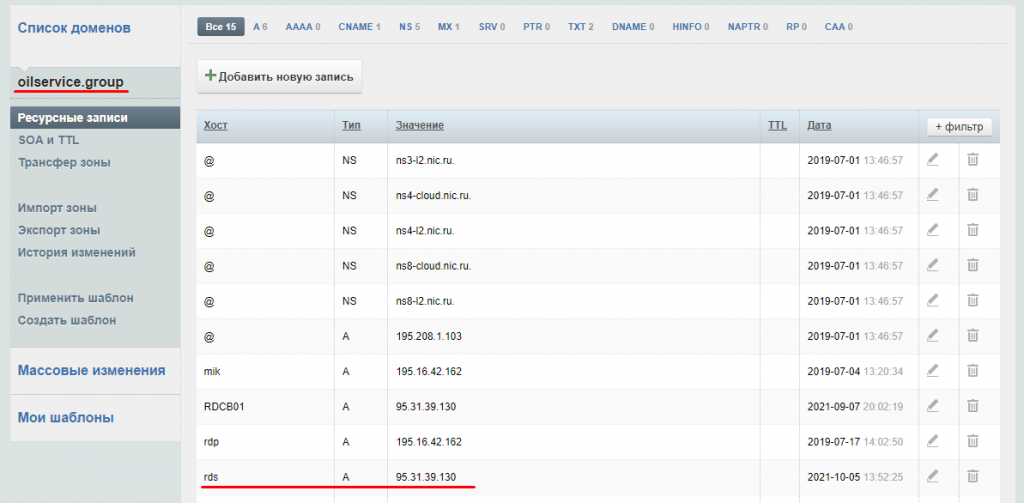Select rds record value 95.31.39.130
This screenshot has width=1024, height=503.
(426, 478)
